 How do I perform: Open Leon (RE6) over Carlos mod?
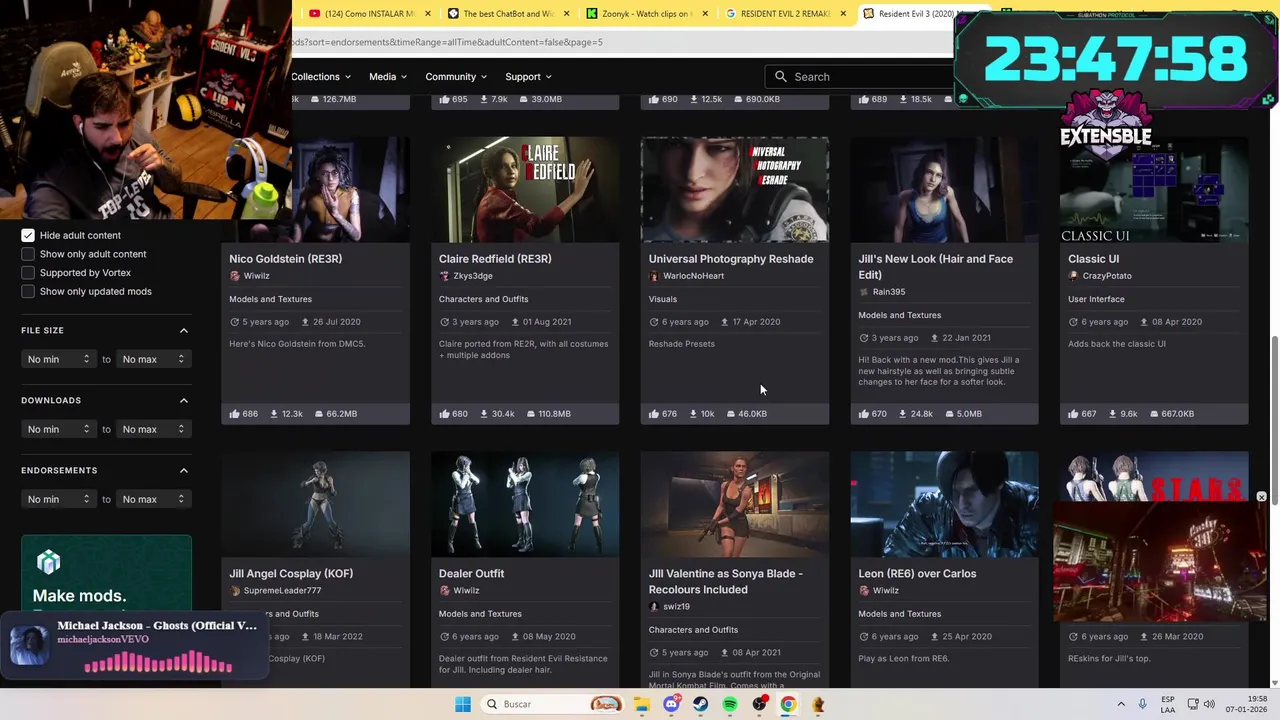pos(917,574)
